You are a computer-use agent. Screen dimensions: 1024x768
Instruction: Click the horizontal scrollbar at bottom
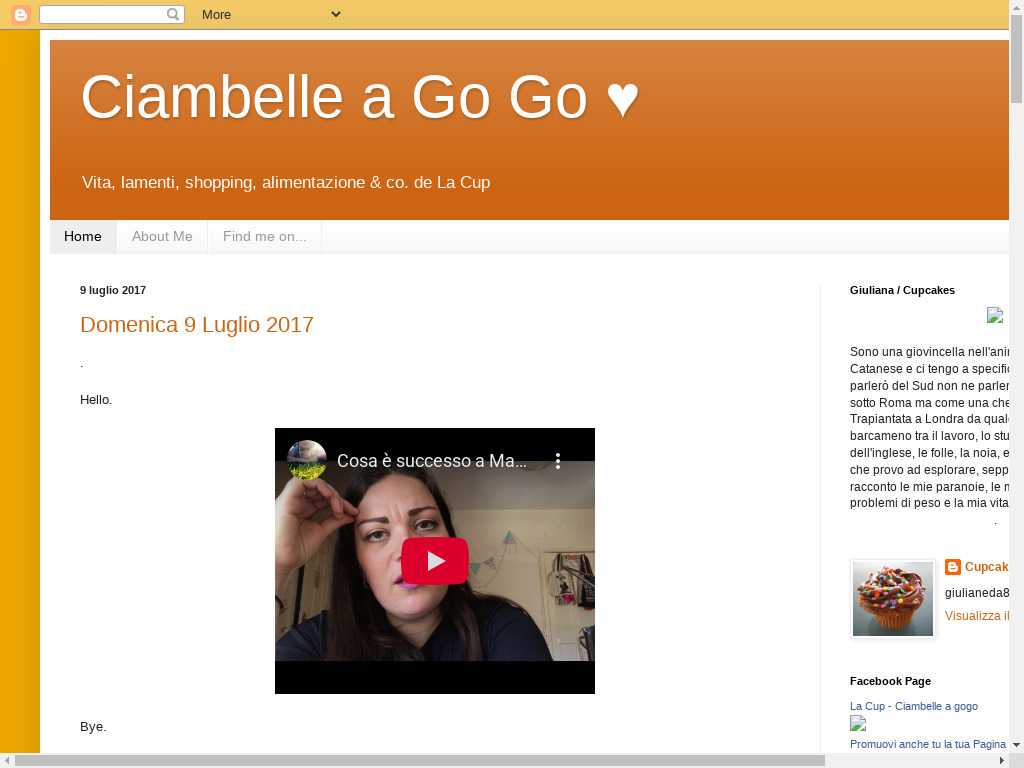420,761
